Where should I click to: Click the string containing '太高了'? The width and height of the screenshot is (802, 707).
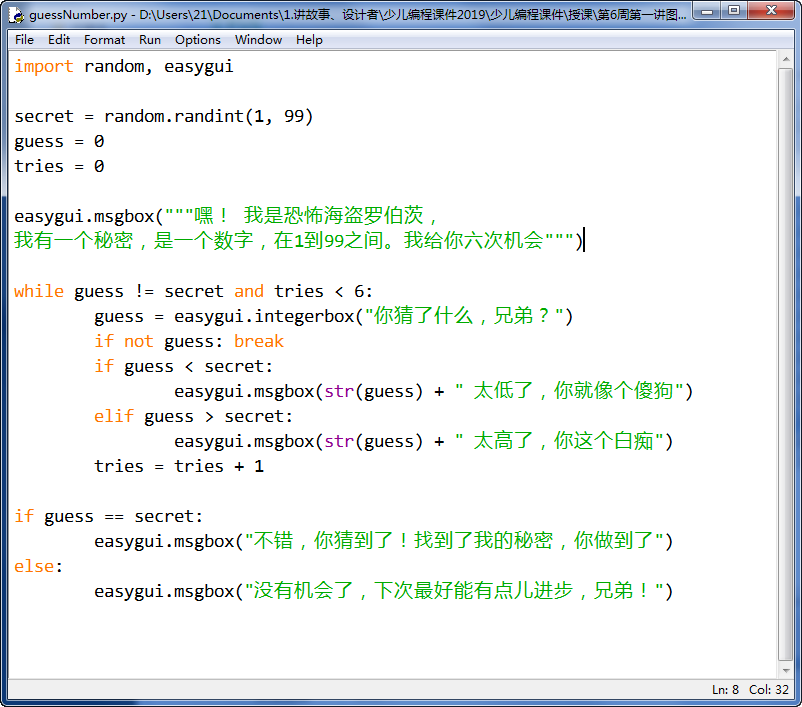click(x=559, y=441)
